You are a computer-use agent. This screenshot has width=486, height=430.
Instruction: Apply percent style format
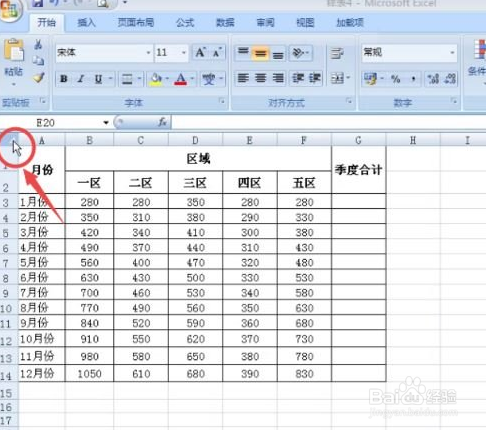click(396, 79)
